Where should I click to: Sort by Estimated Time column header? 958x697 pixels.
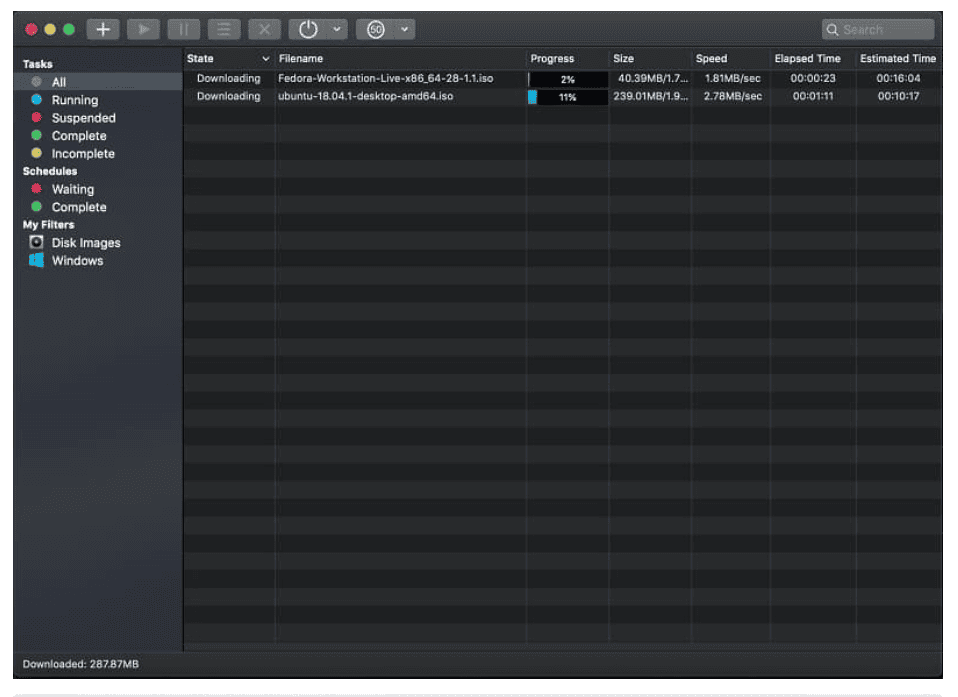pyautogui.click(x=898, y=59)
